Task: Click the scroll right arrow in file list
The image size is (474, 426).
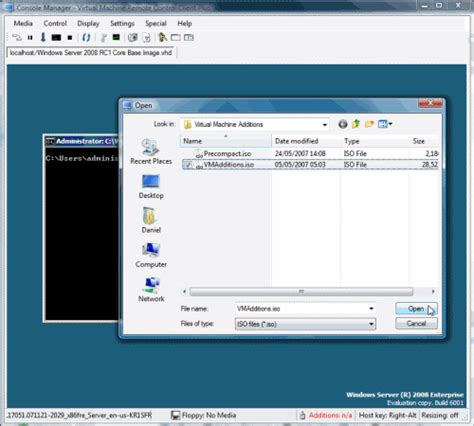Action: (x=433, y=292)
